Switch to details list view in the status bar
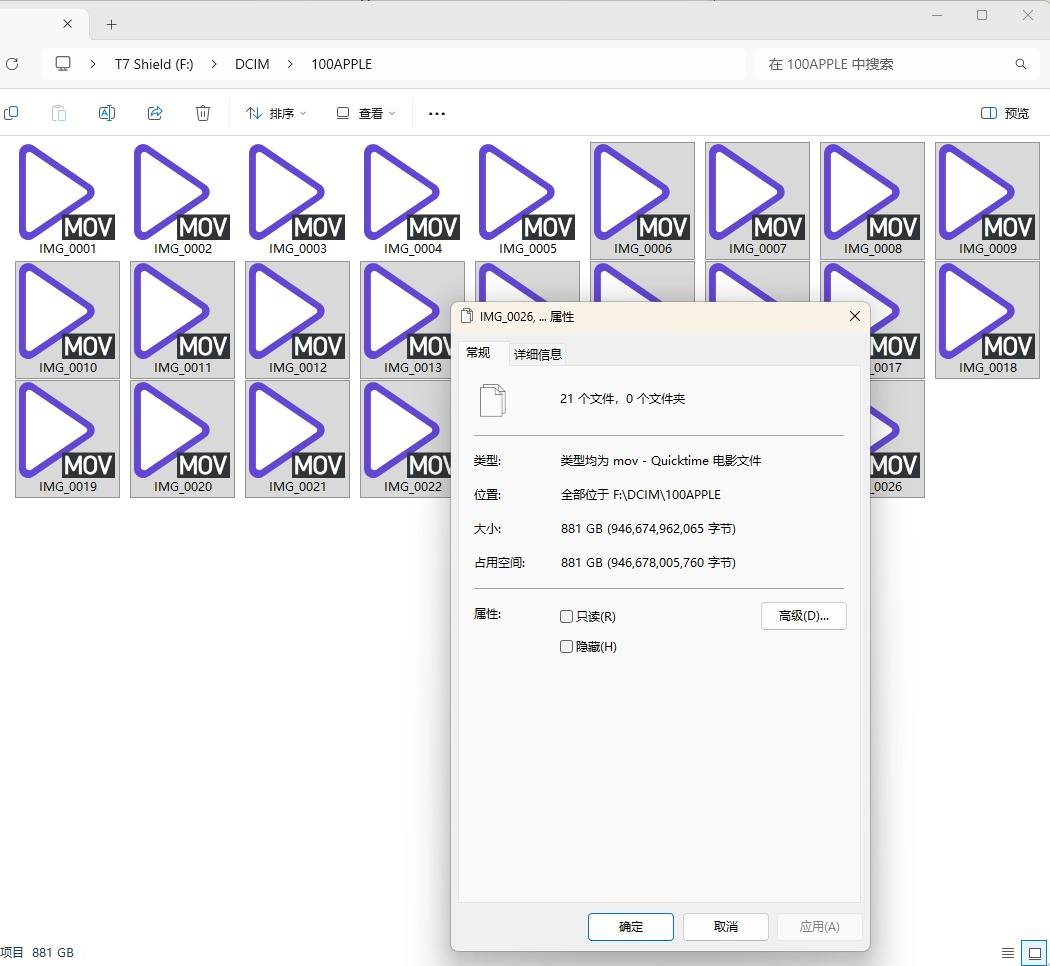This screenshot has height=966, width=1050. coord(1008,952)
